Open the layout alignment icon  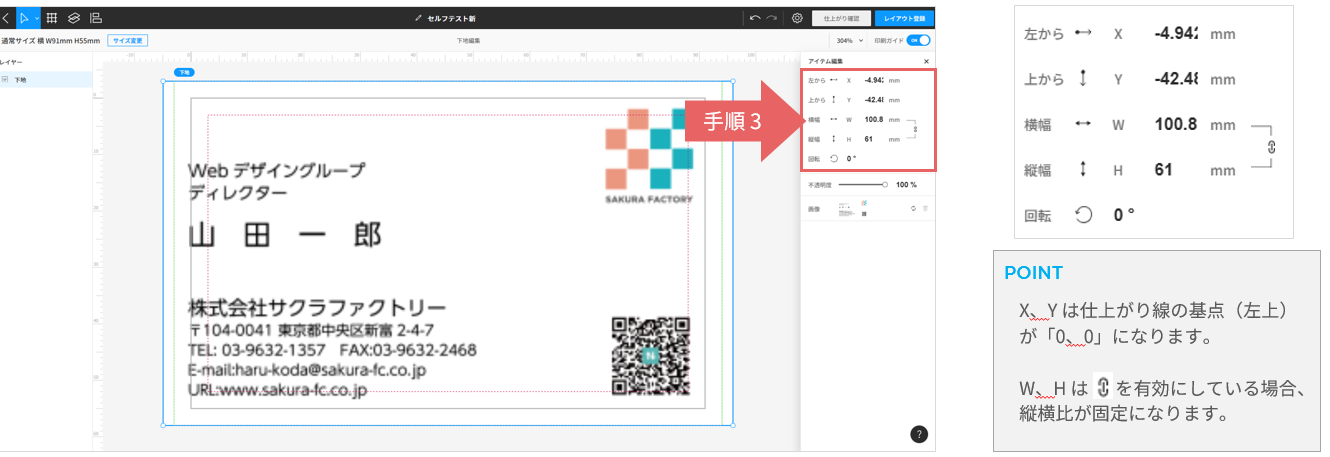pos(95,17)
